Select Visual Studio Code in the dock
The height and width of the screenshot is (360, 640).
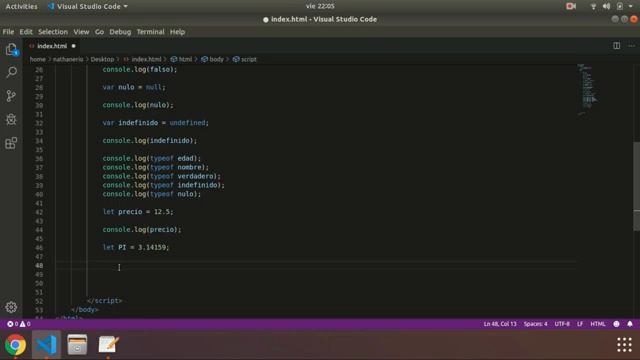pyautogui.click(x=46, y=345)
